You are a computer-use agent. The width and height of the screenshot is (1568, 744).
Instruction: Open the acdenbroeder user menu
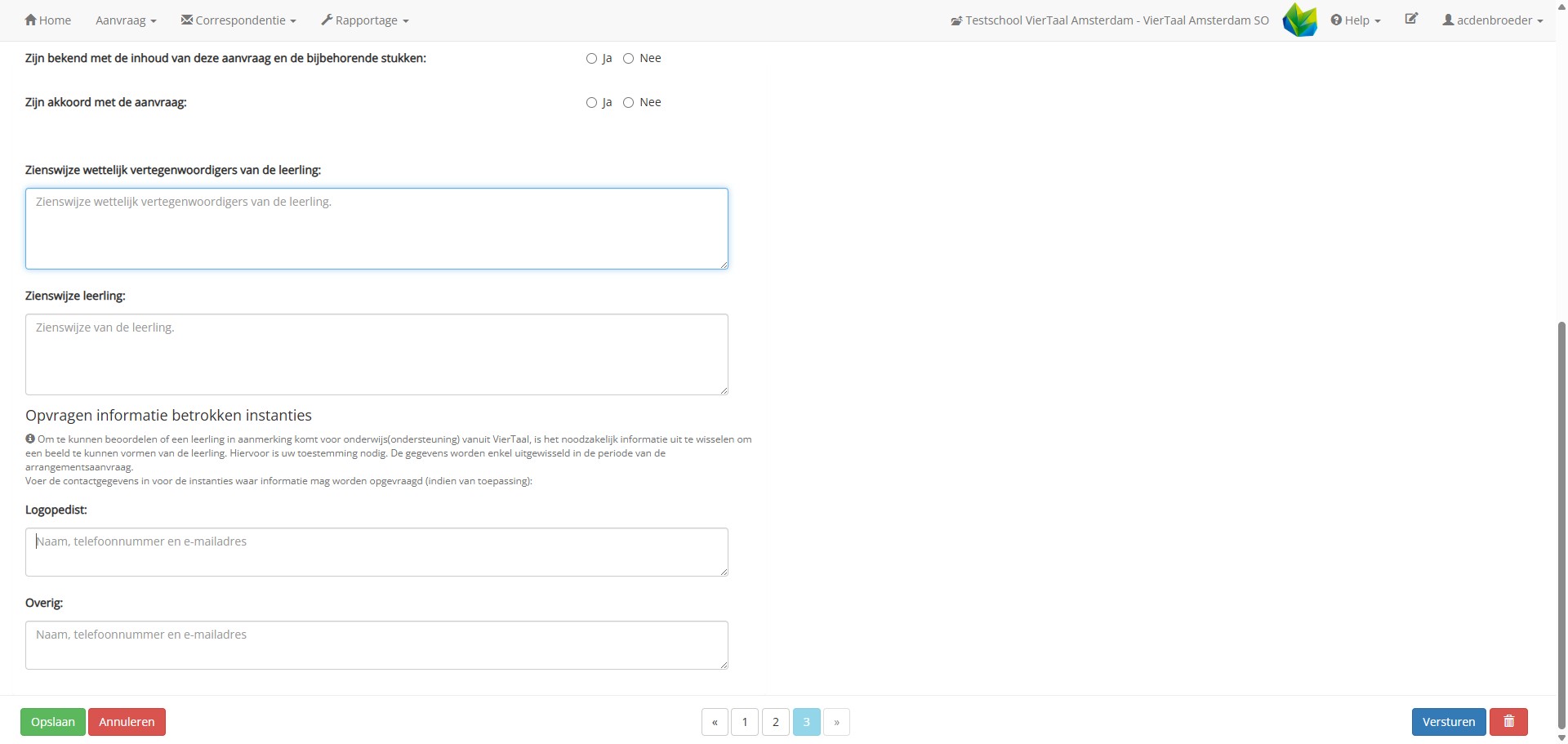tap(1493, 20)
